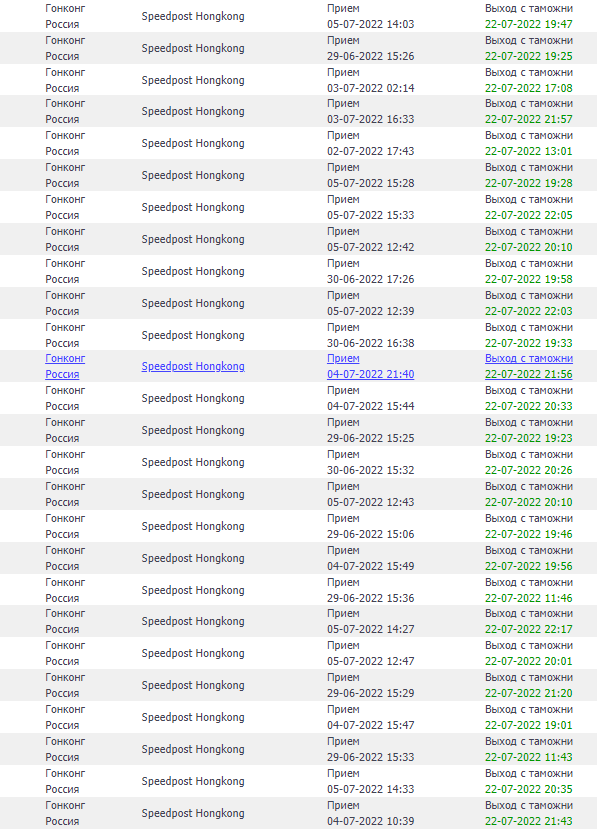
Task: Select row with customs exit 22-07-2022 22:03
Action: (x=298, y=303)
